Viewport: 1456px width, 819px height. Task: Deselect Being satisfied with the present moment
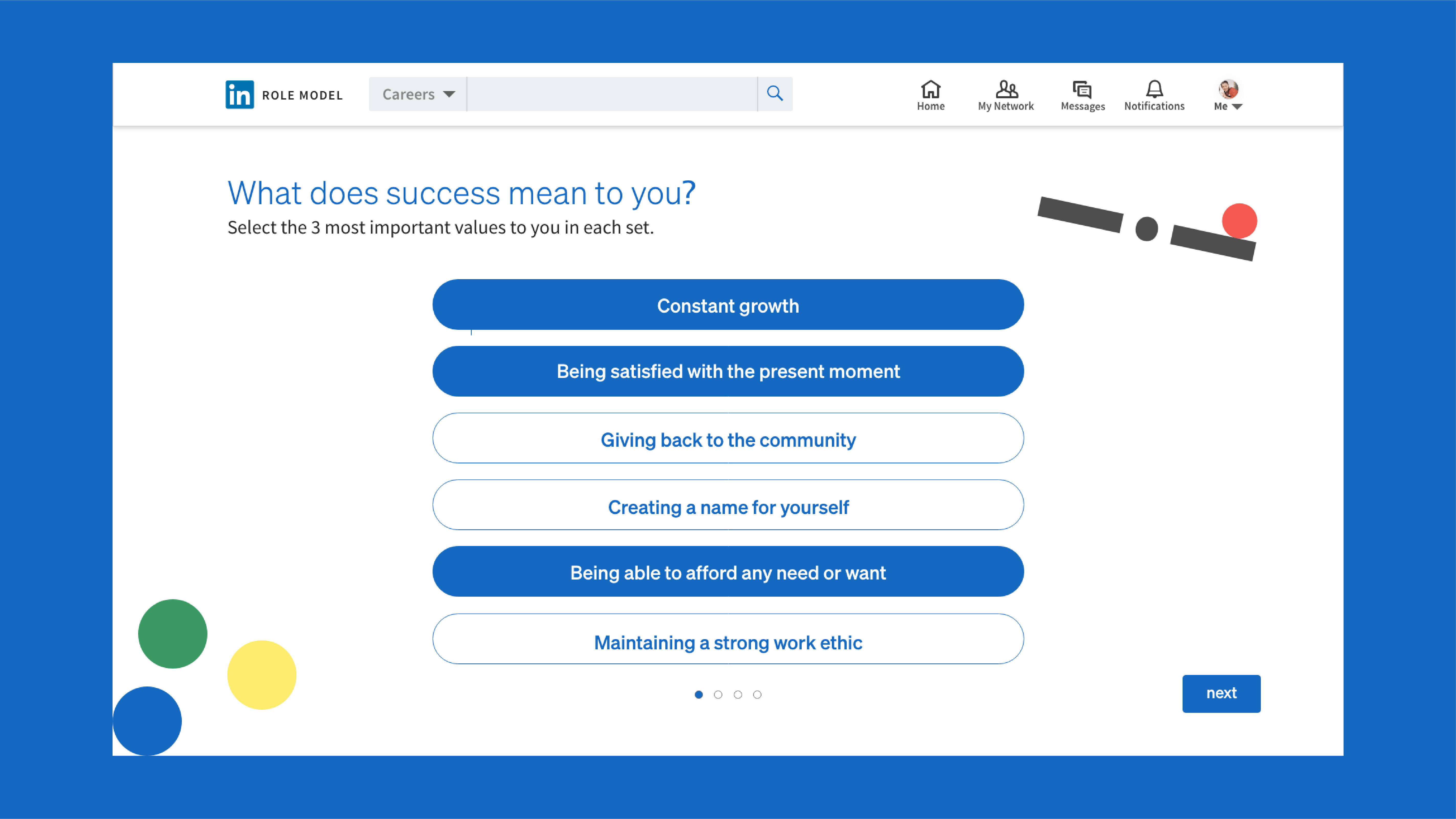[728, 371]
